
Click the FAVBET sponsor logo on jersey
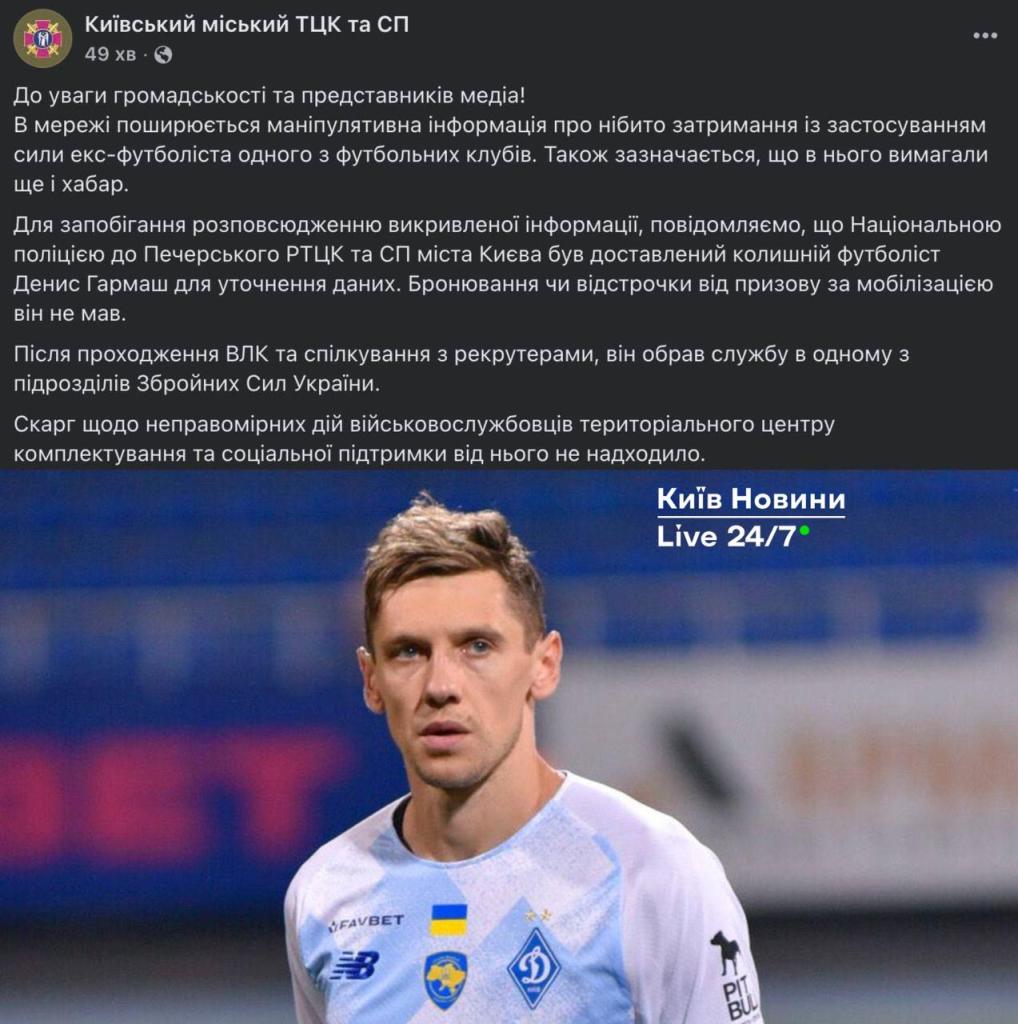click(366, 922)
